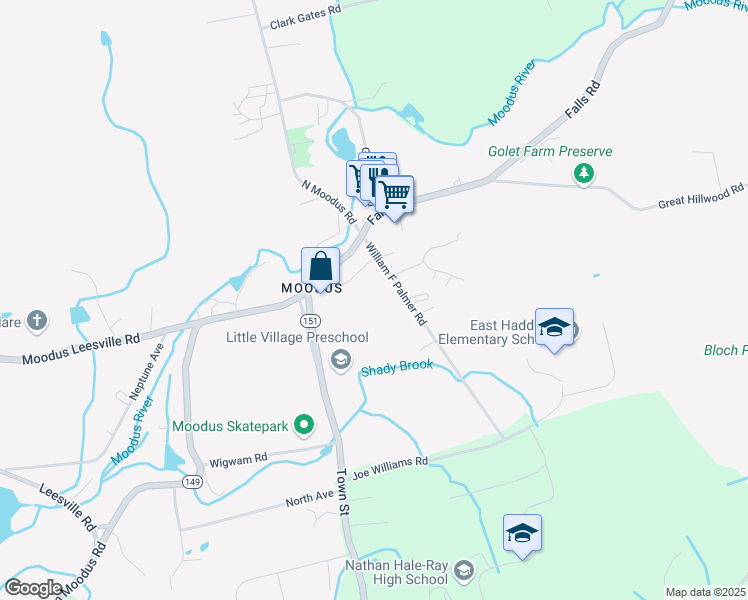Click the graduation cap marker above Nathan Hale-Ray
The image size is (748, 600).
coord(522,535)
